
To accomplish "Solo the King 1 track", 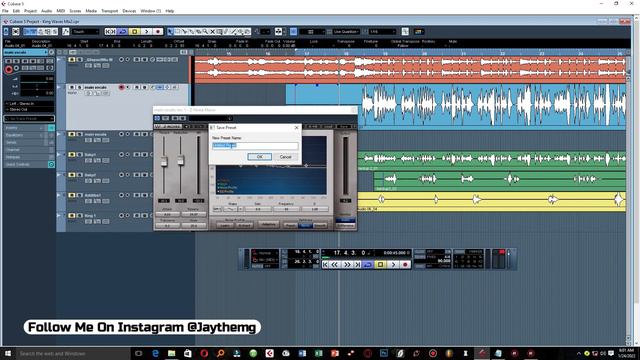I will [80, 216].
